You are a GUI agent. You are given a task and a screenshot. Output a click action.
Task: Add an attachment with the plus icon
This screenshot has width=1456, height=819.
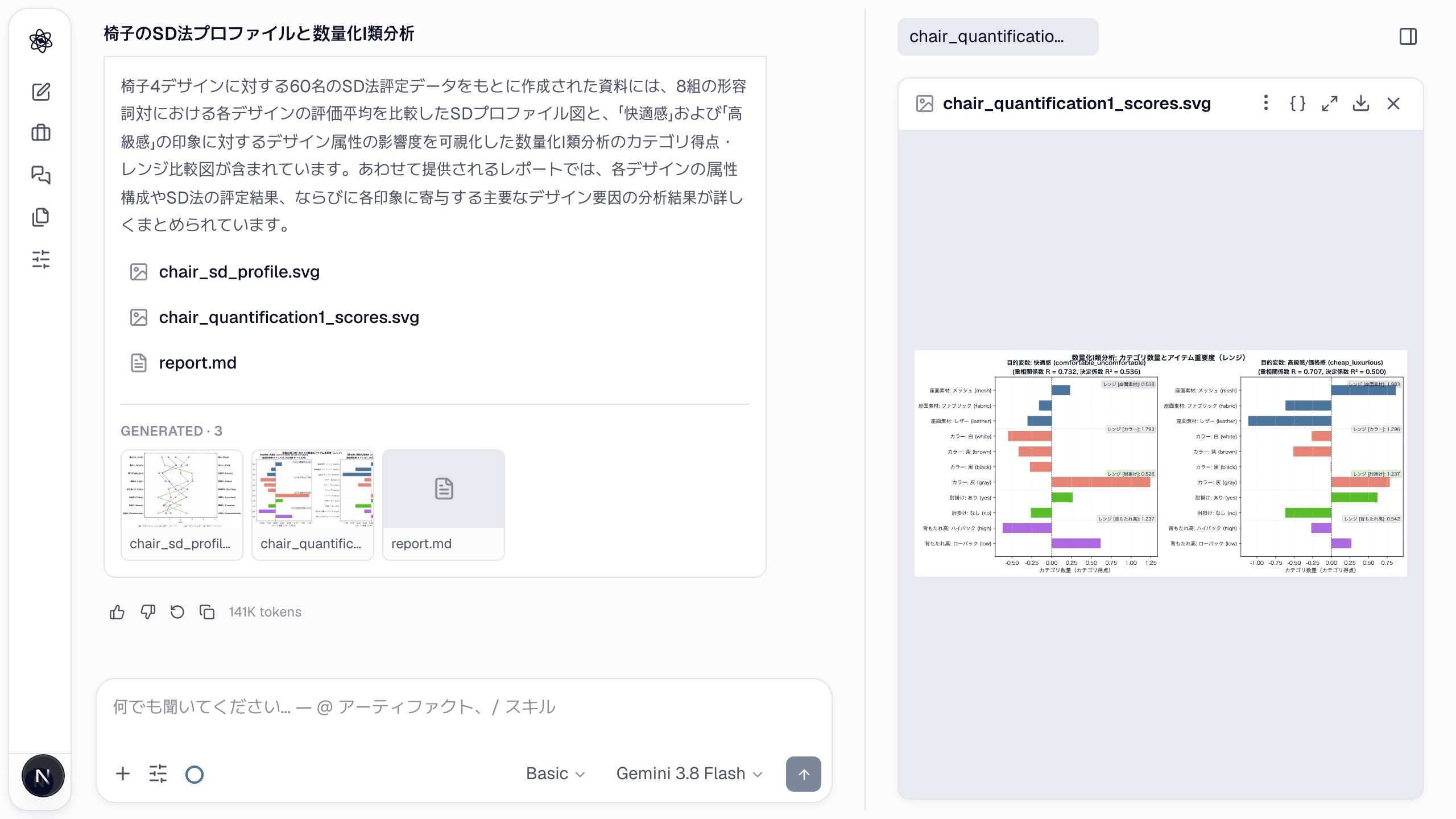(123, 773)
